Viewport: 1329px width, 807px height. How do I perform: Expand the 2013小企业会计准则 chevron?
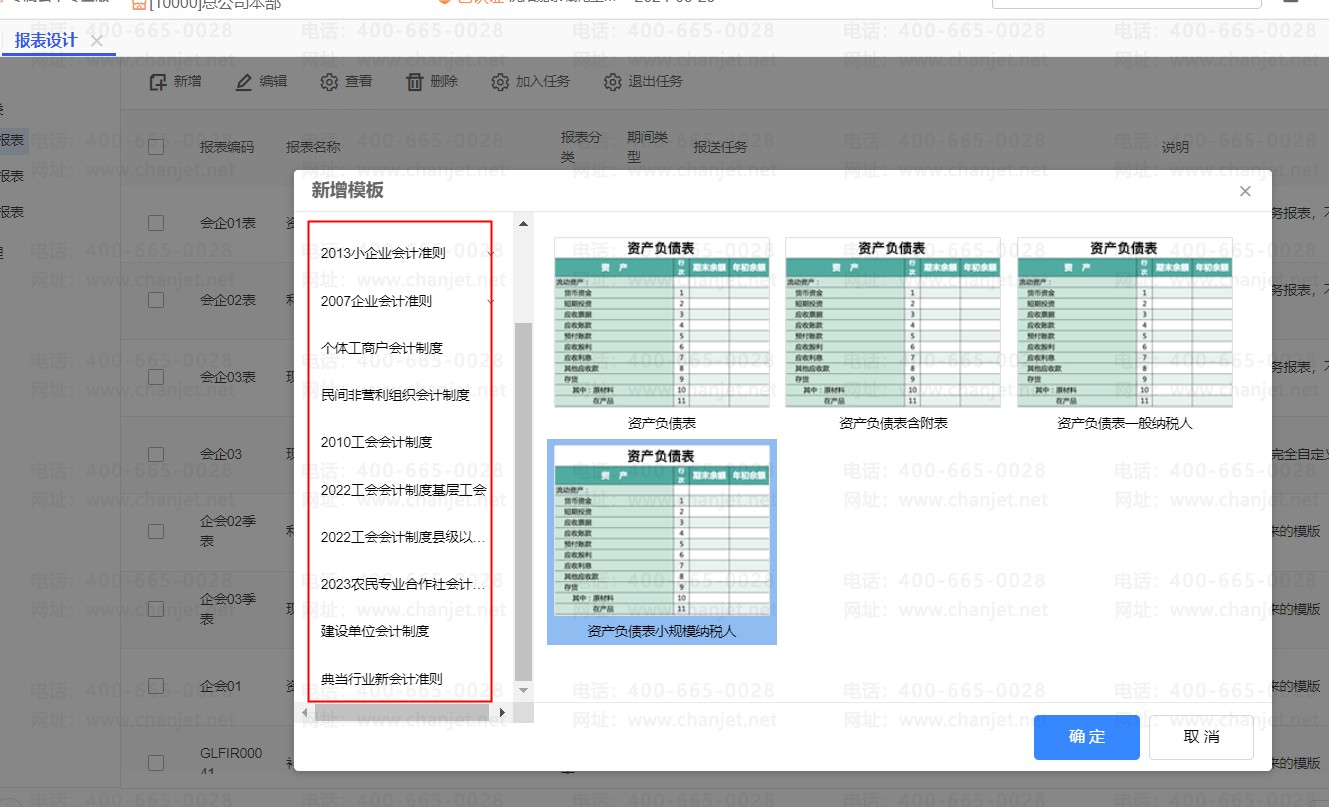coord(490,254)
